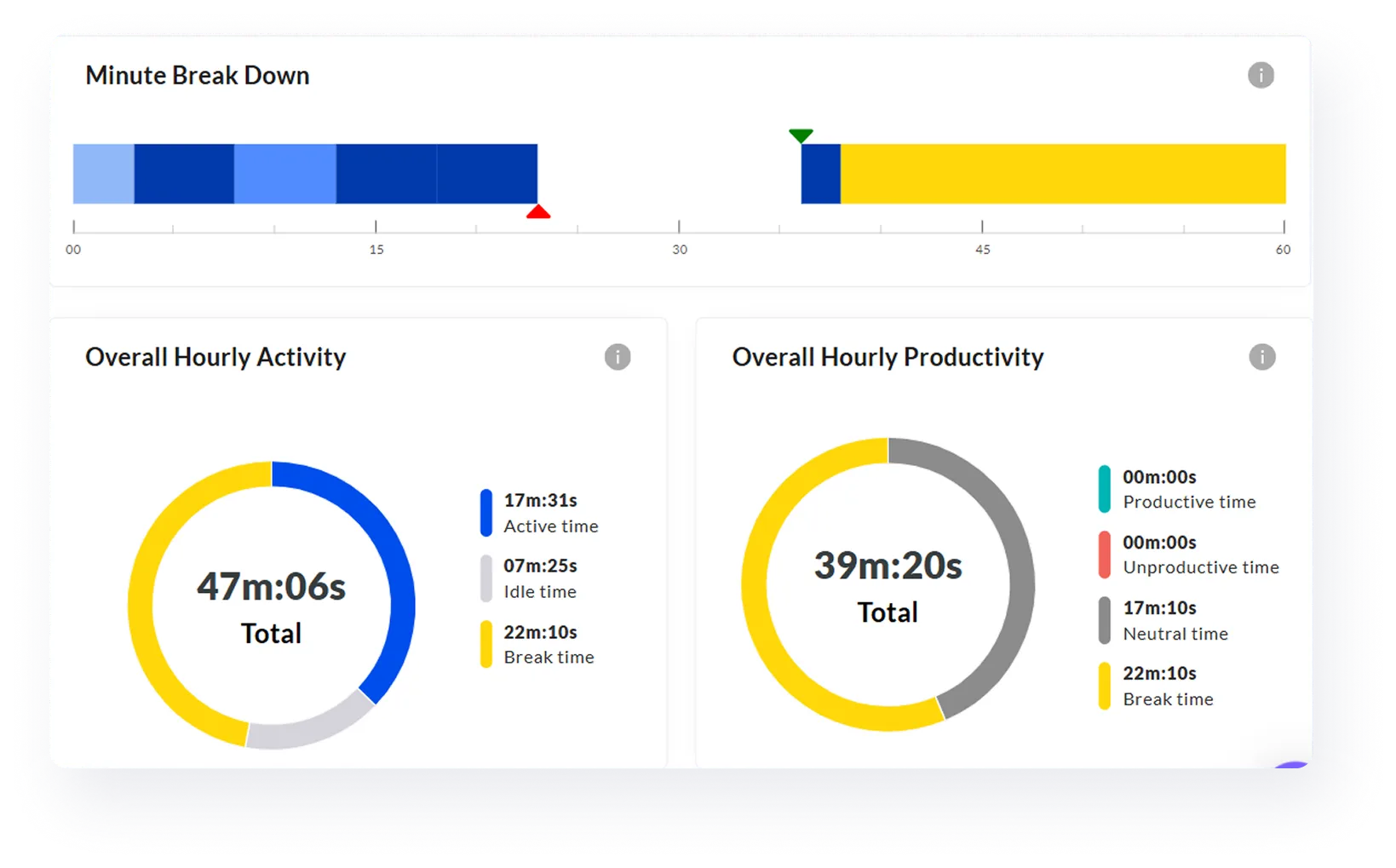1396x868 pixels.
Task: Select the blue Active time legend marker
Action: pos(486,512)
